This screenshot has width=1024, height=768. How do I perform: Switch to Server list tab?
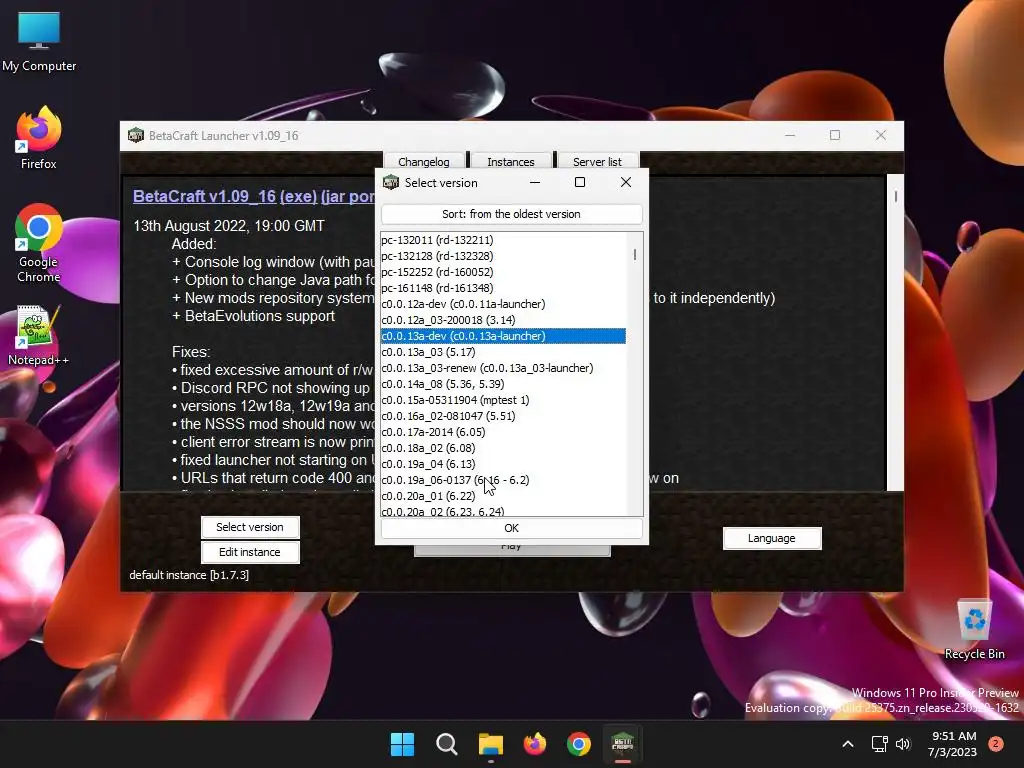[x=598, y=161]
